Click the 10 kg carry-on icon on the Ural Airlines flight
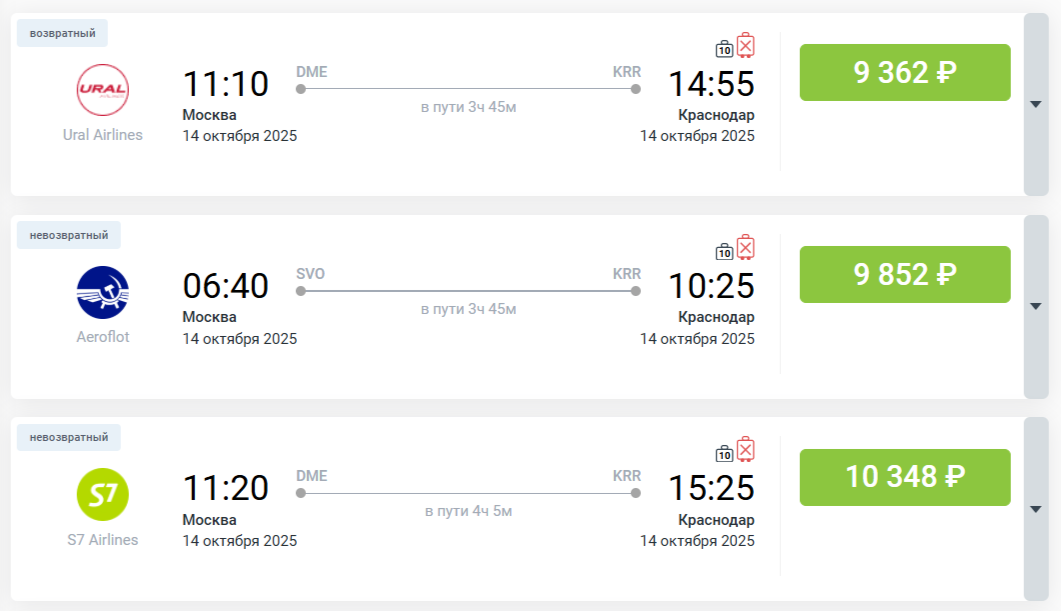Viewport: 1061px width, 611px height. coord(725,48)
